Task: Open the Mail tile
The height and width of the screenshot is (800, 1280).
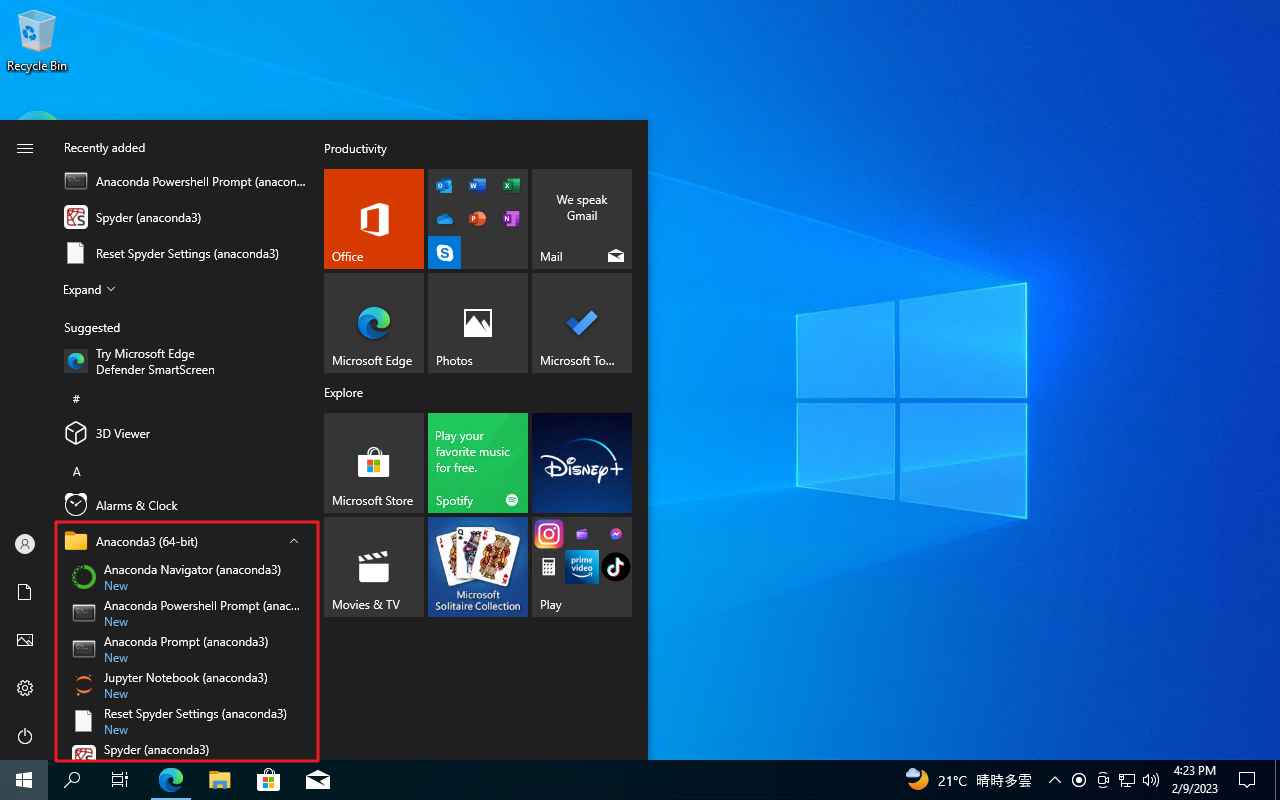Action: click(x=582, y=219)
